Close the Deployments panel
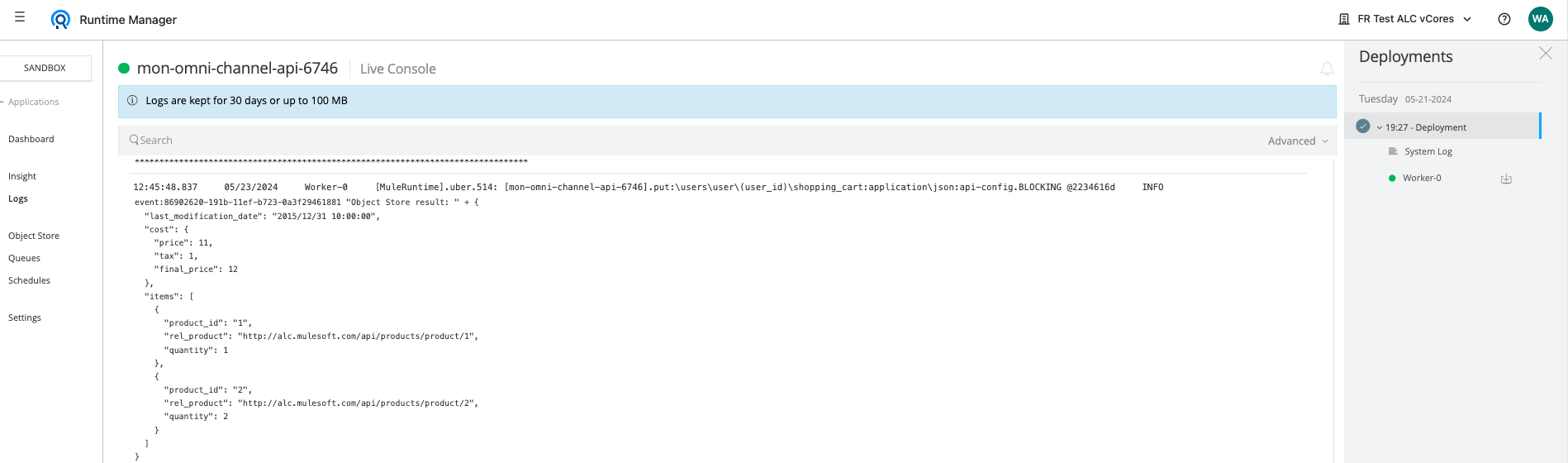The width and height of the screenshot is (1568, 463). pos(1545,54)
